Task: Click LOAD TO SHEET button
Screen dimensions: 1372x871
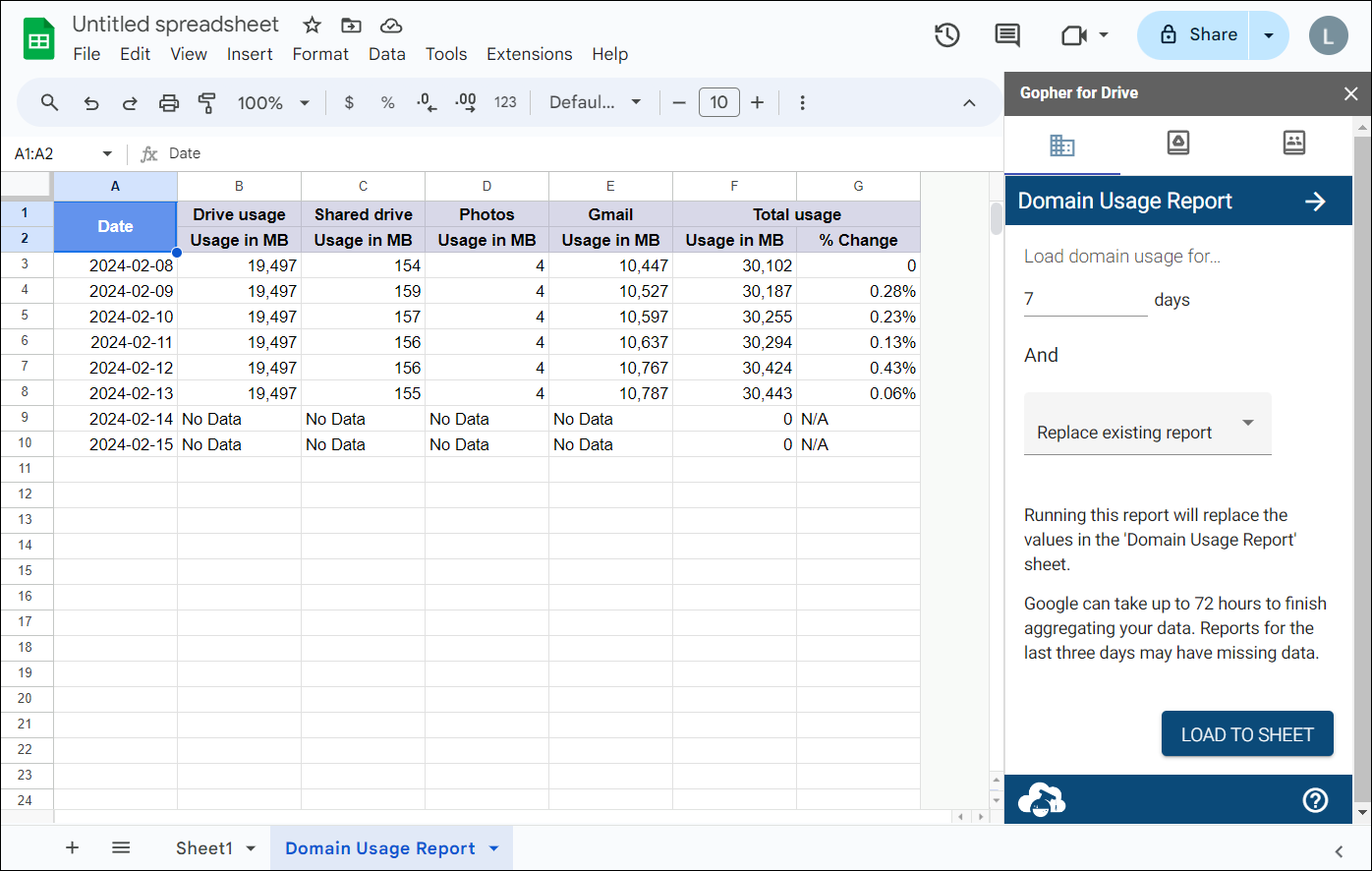Action: [x=1247, y=734]
